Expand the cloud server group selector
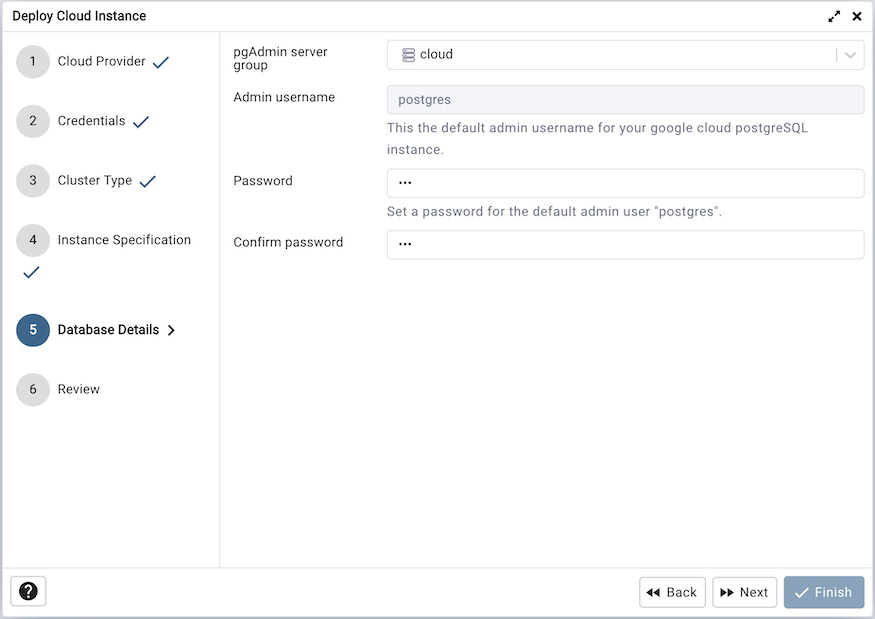Image resolution: width=875 pixels, height=619 pixels. coord(852,54)
